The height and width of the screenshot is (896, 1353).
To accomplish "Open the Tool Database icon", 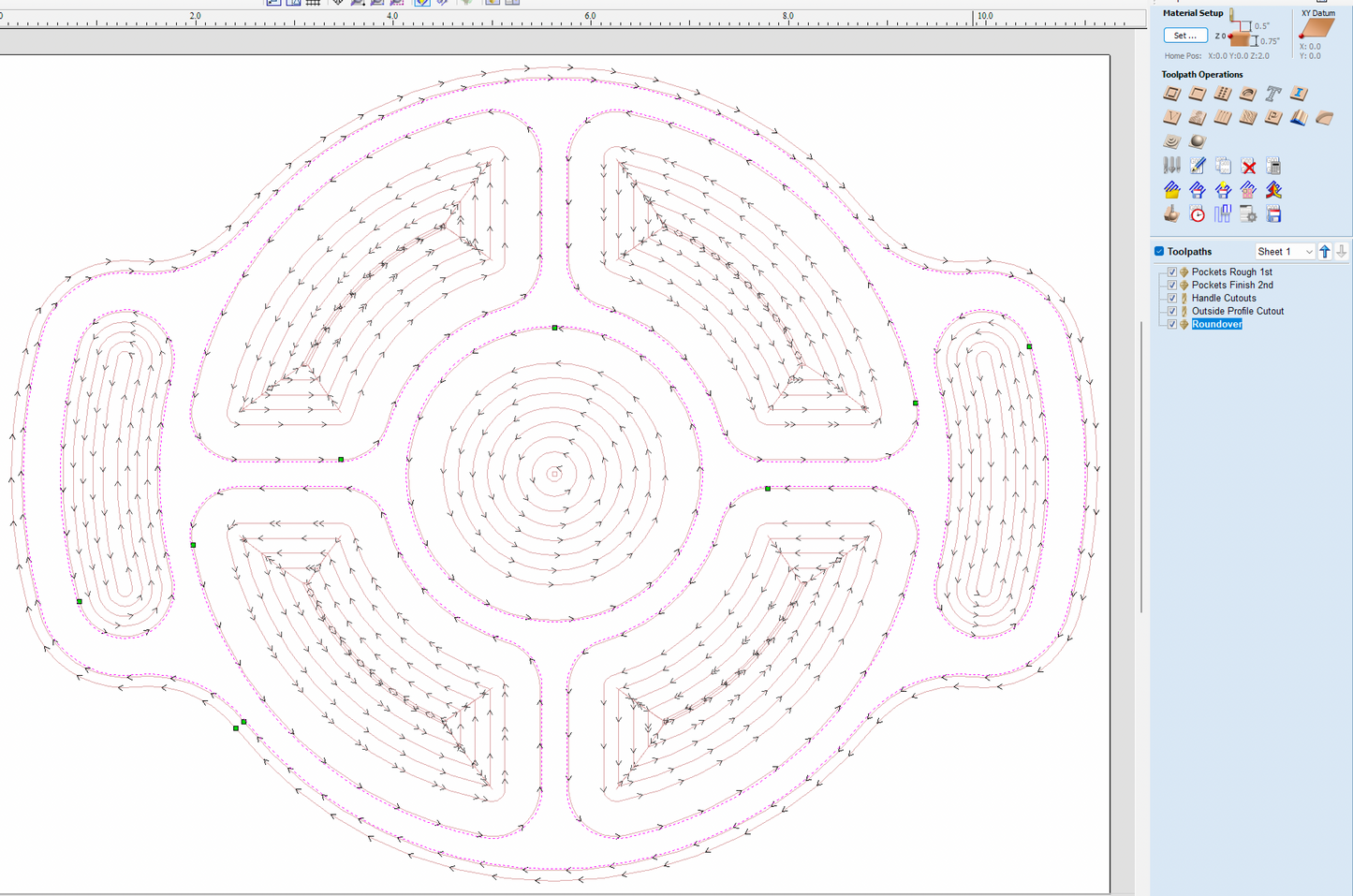I will pos(1171,165).
